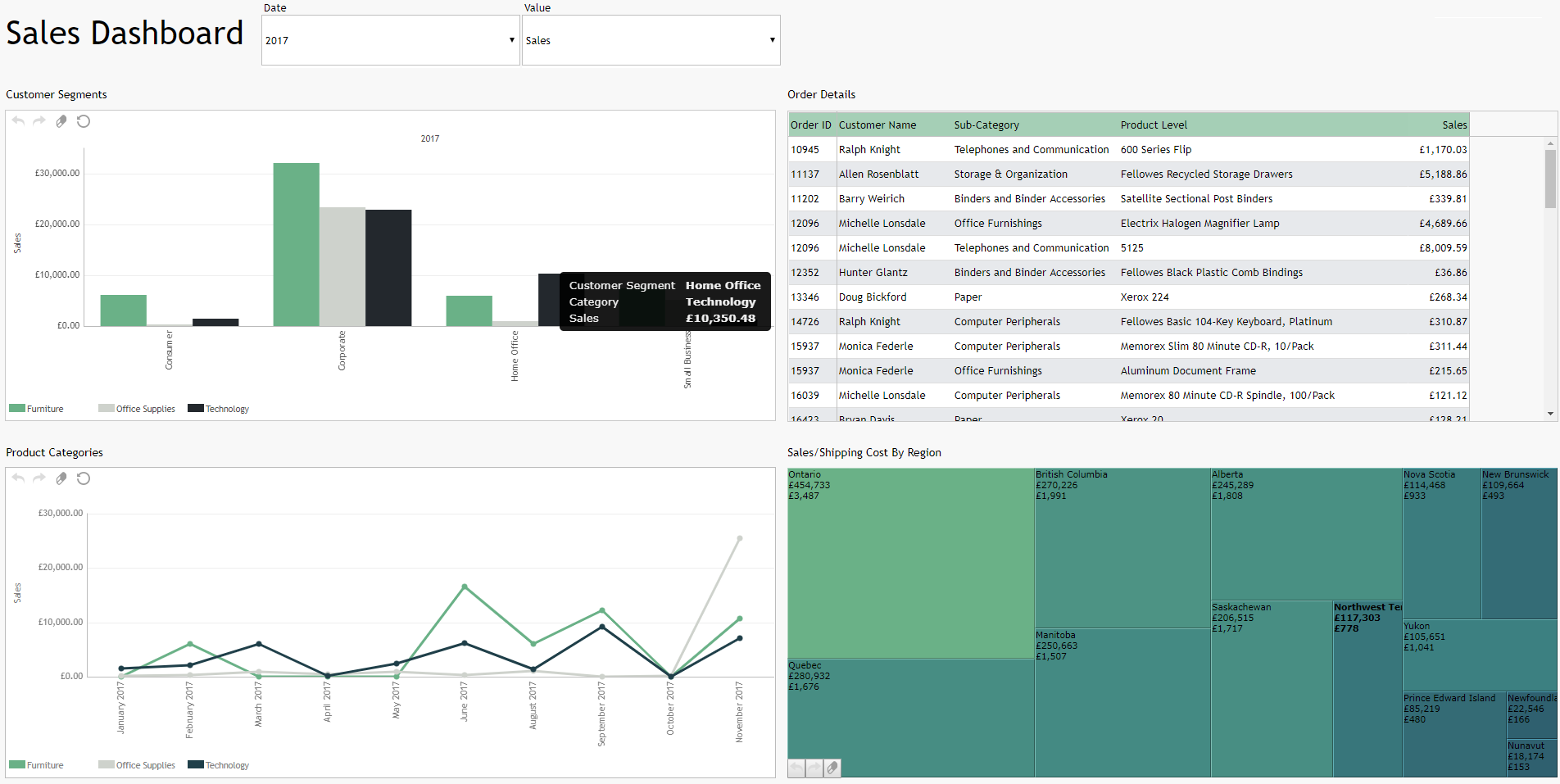
Task: Reset the Product Categories chart
Action: 84,478
